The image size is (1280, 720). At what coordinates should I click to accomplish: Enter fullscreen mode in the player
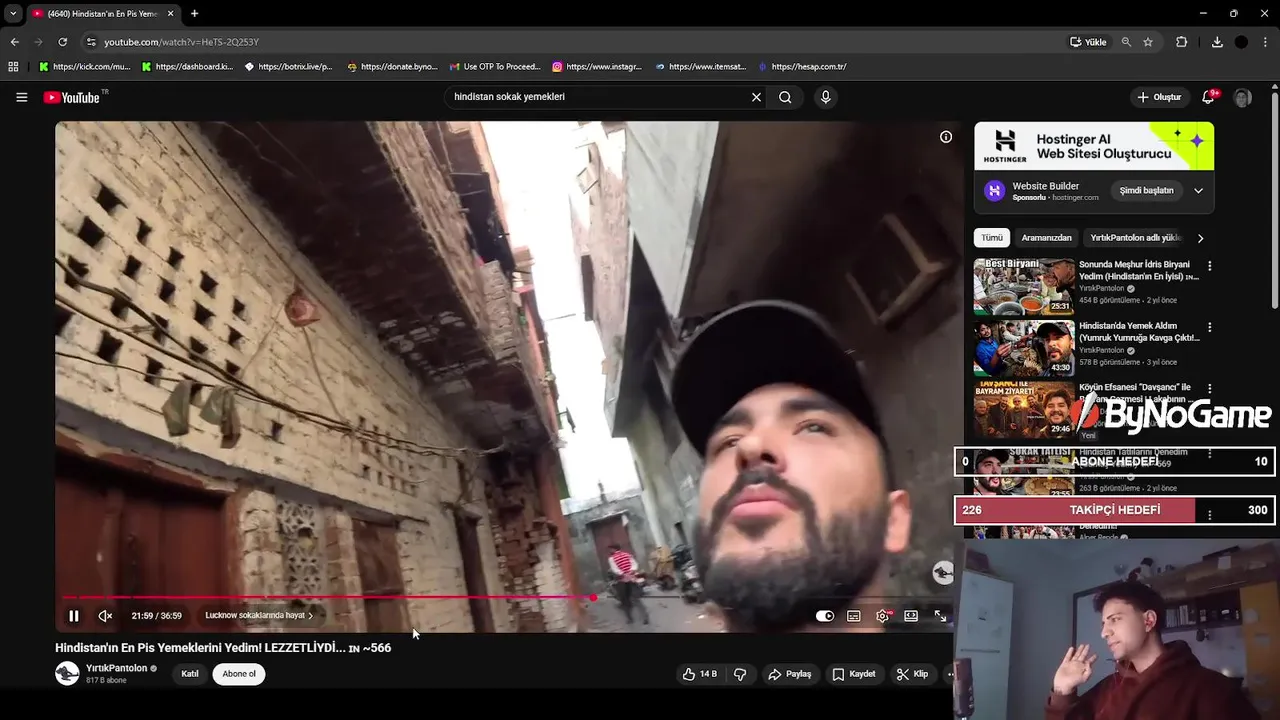click(940, 616)
